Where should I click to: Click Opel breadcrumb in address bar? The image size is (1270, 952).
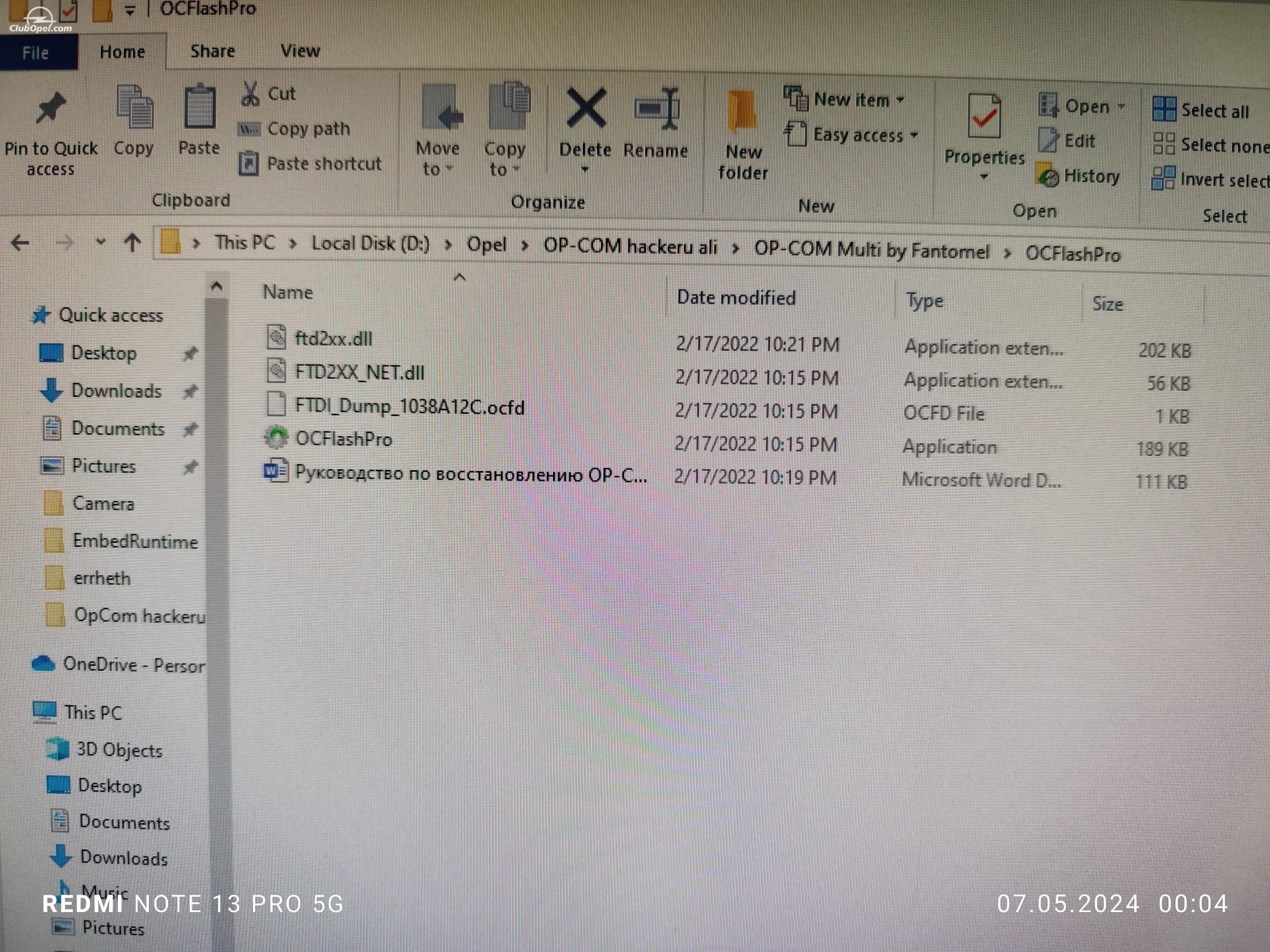point(487,245)
